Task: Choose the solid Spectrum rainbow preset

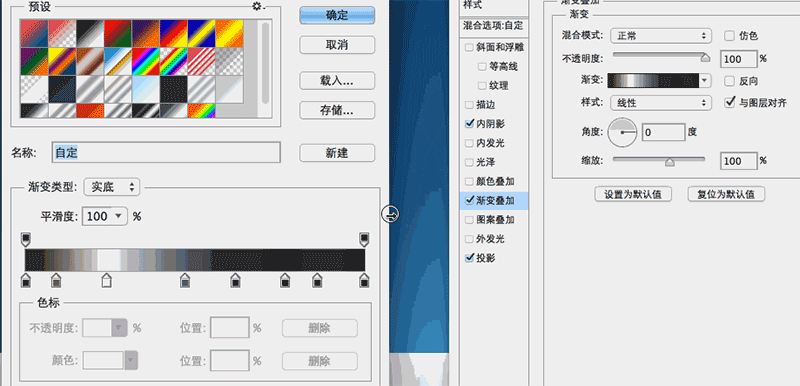Action: coord(145,62)
